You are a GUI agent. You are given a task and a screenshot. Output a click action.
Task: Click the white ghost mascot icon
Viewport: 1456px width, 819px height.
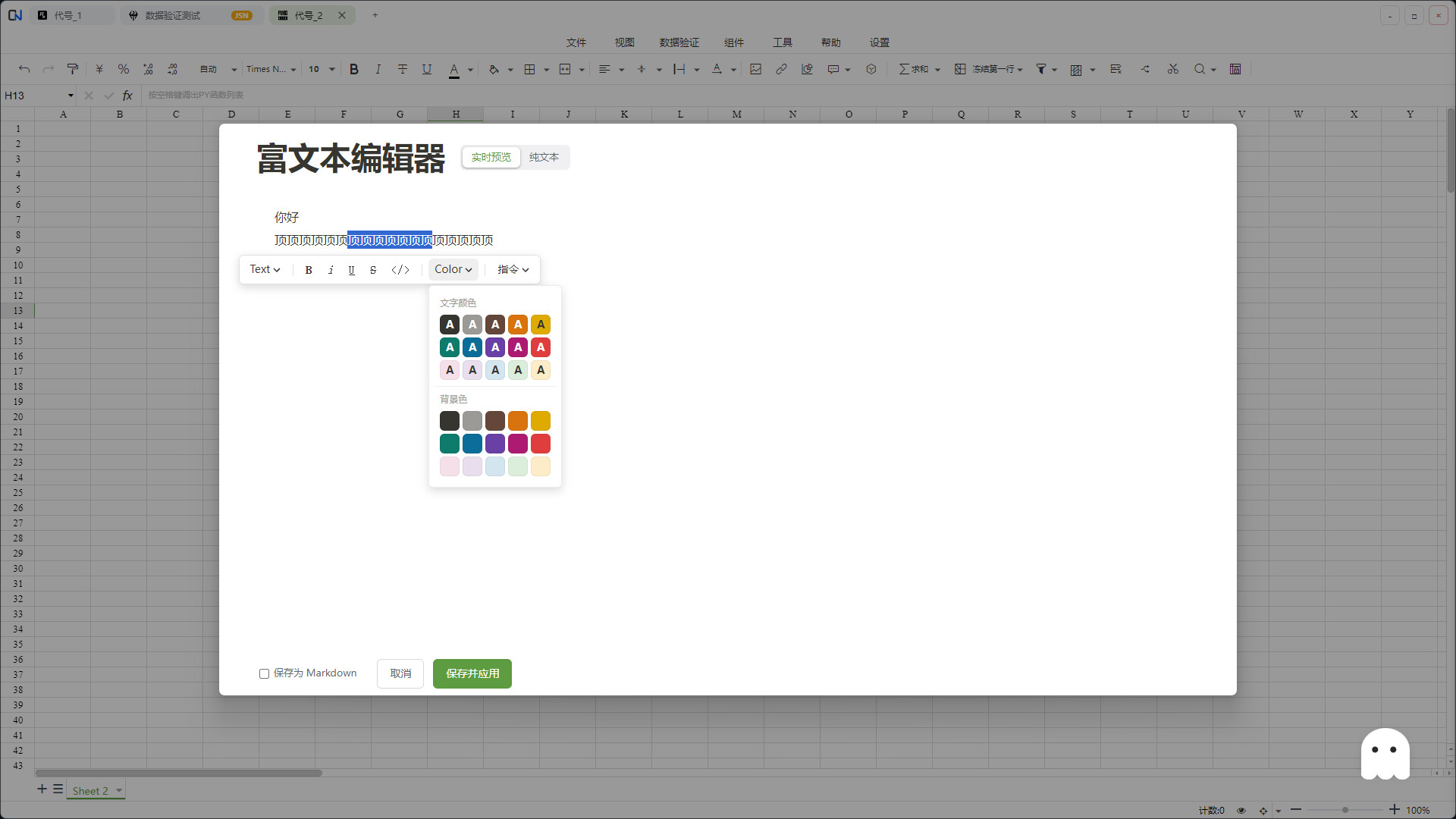(1385, 754)
